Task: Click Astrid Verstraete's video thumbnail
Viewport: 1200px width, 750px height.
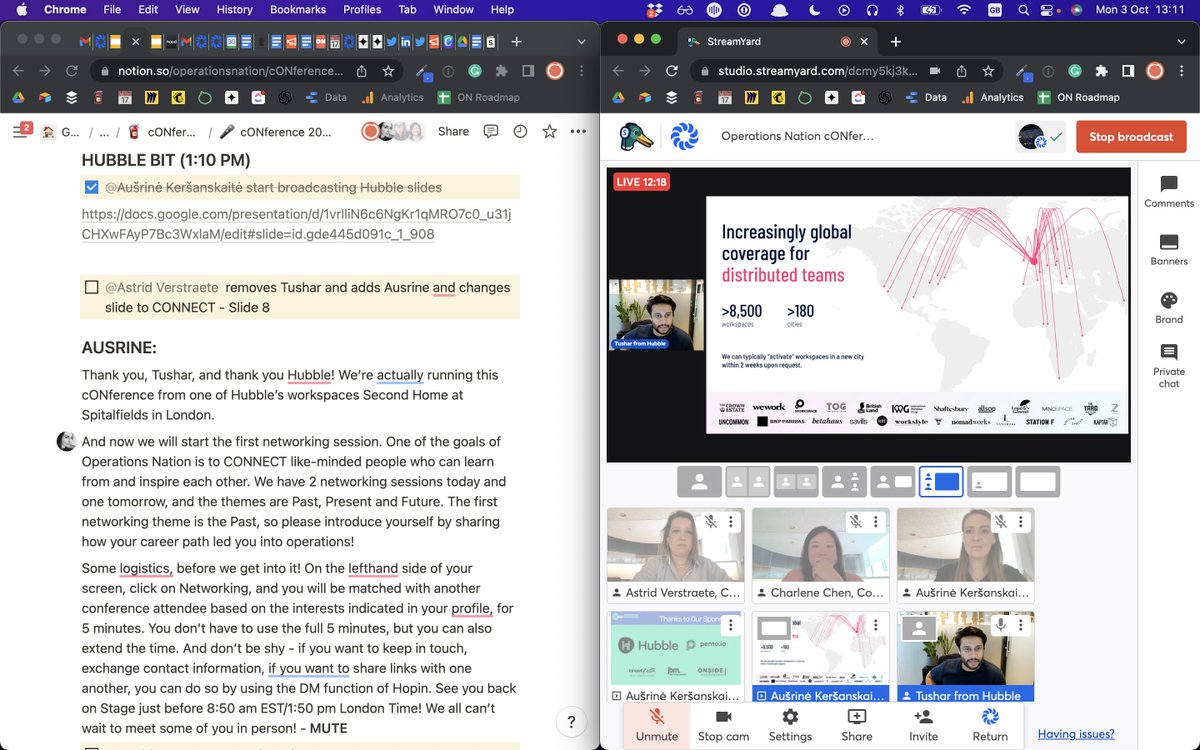Action: tap(675, 545)
